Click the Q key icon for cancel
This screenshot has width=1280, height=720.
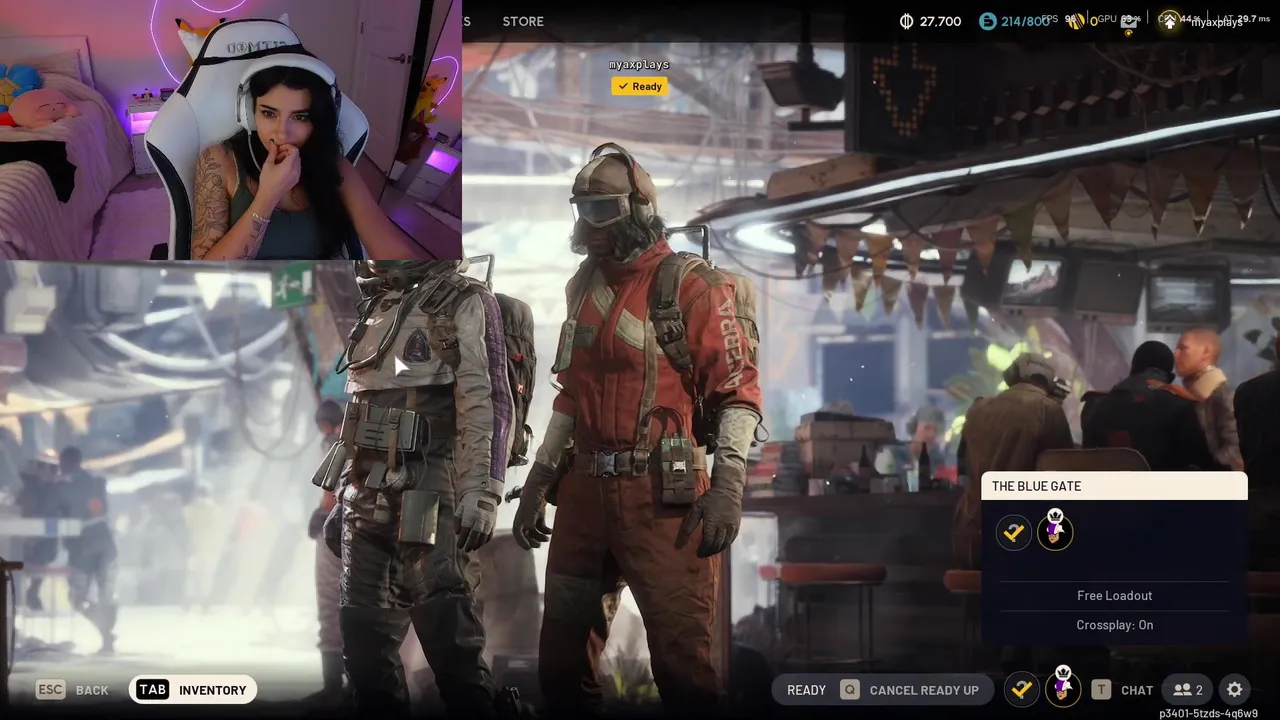tap(849, 690)
